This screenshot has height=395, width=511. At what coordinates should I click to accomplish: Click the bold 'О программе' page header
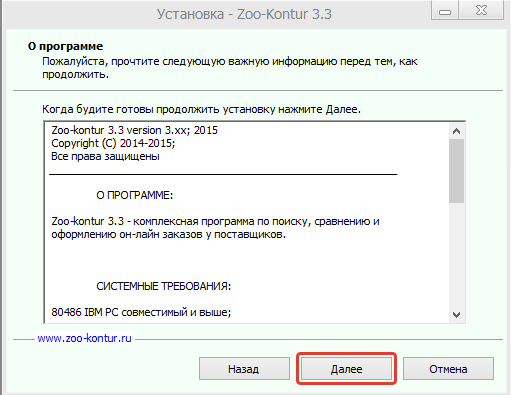point(65,46)
